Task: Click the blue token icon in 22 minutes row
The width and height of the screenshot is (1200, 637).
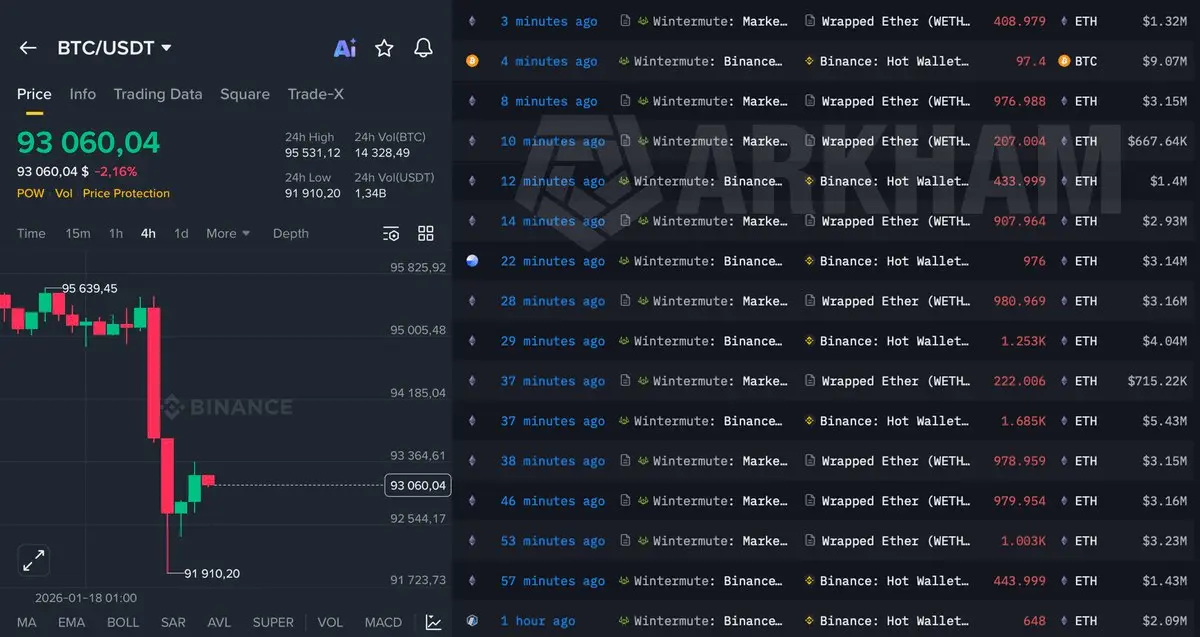Action: click(x=473, y=261)
